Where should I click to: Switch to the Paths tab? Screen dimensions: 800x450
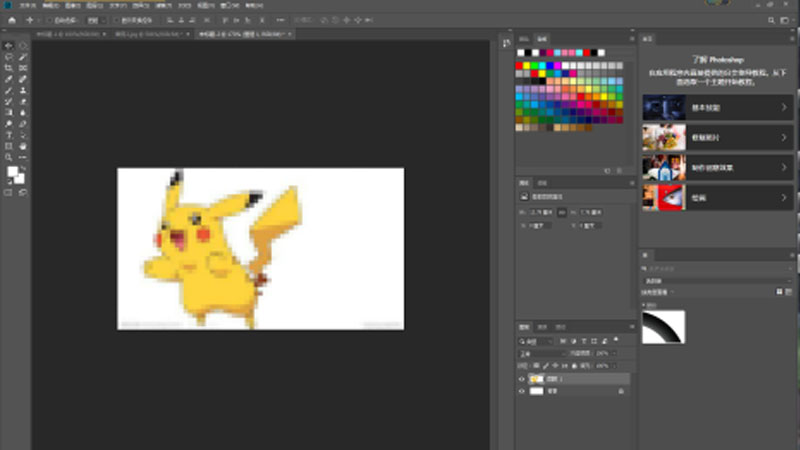pos(560,327)
